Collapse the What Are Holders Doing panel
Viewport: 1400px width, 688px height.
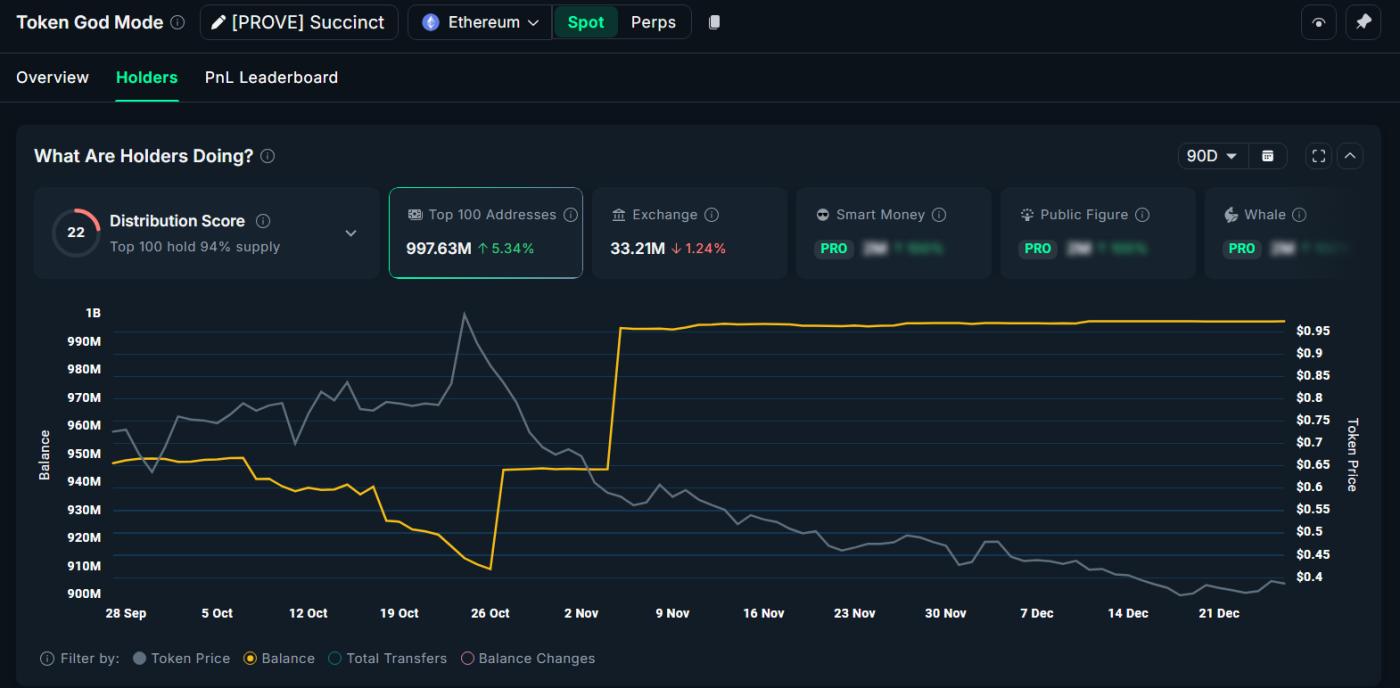[1350, 156]
